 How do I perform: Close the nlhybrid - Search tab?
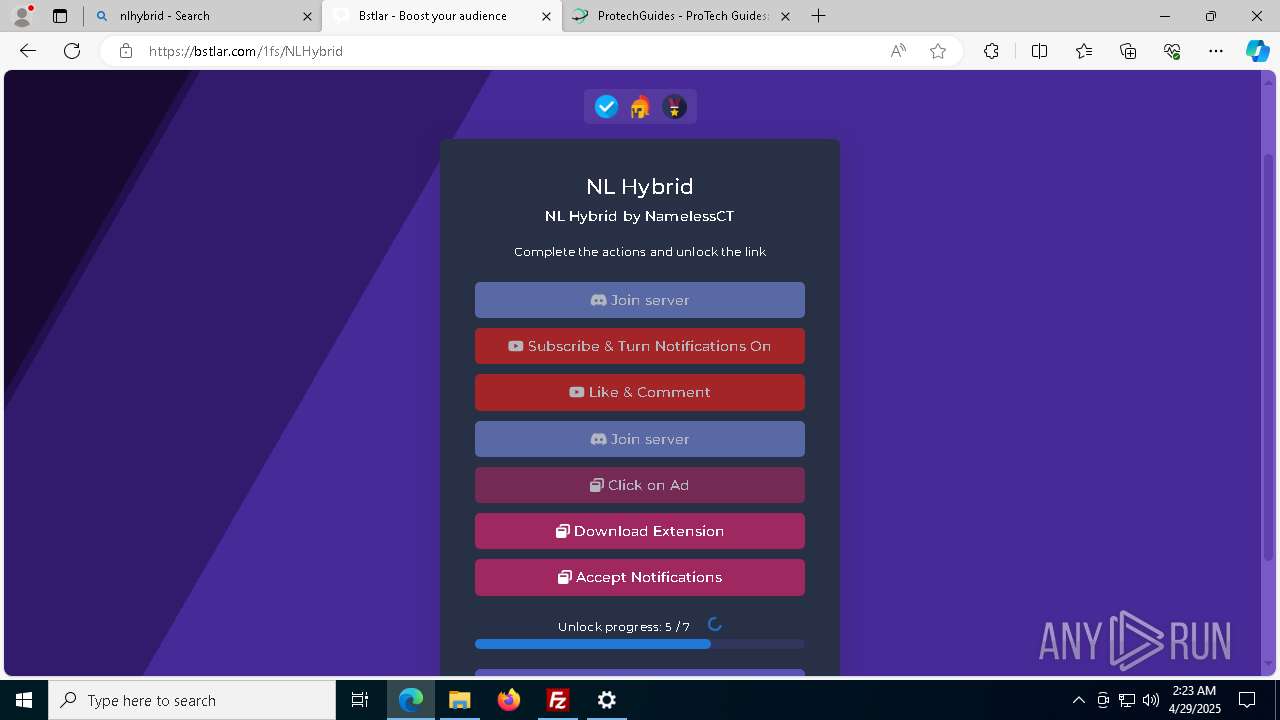(307, 16)
